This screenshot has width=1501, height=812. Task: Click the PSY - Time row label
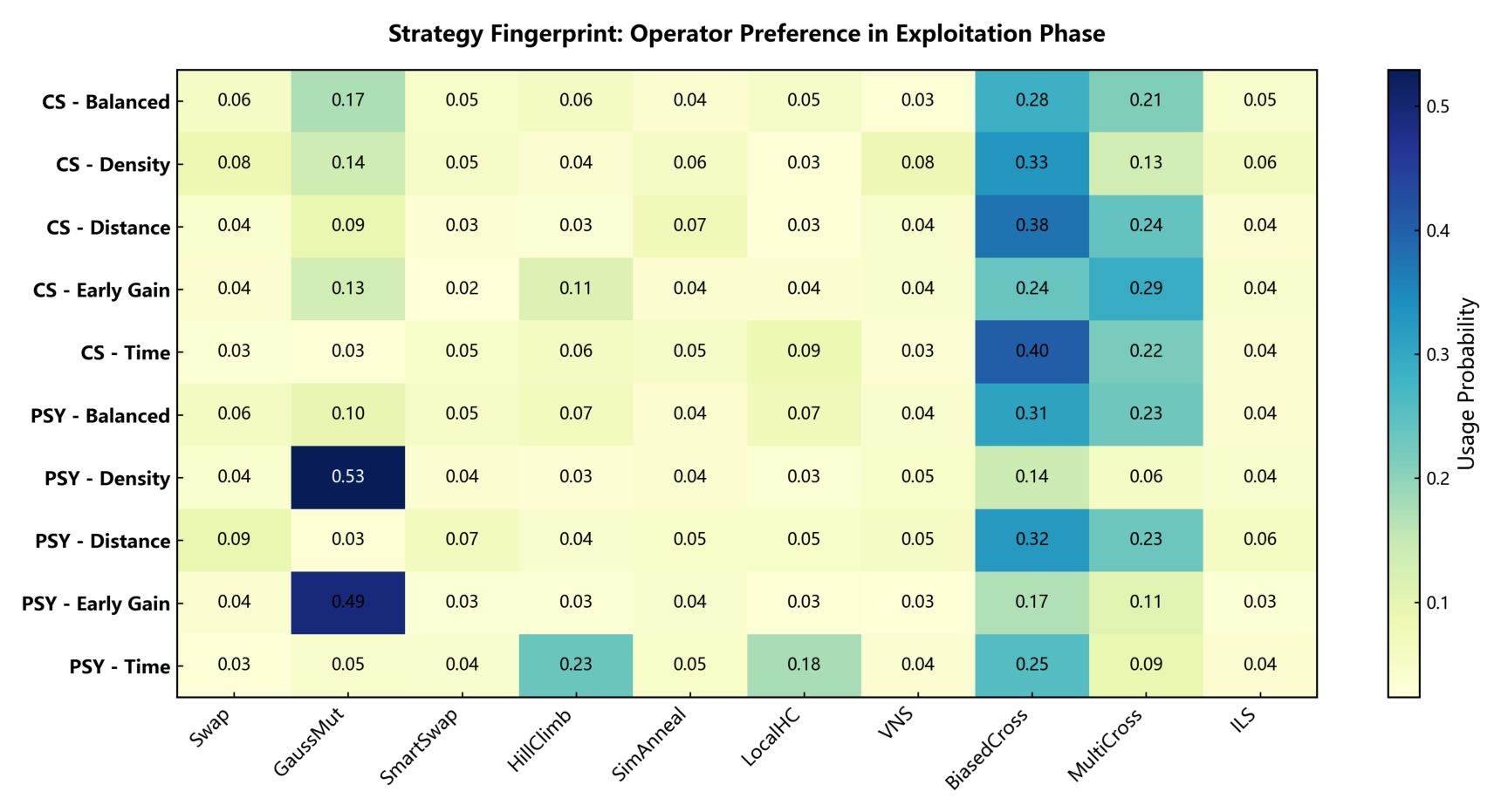120,667
